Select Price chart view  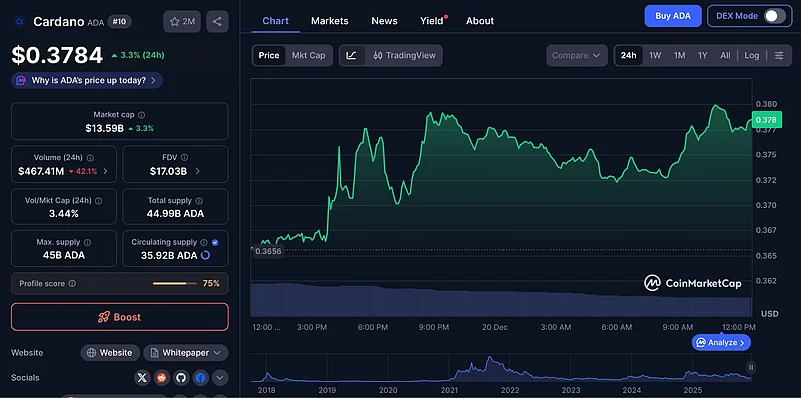[269, 55]
